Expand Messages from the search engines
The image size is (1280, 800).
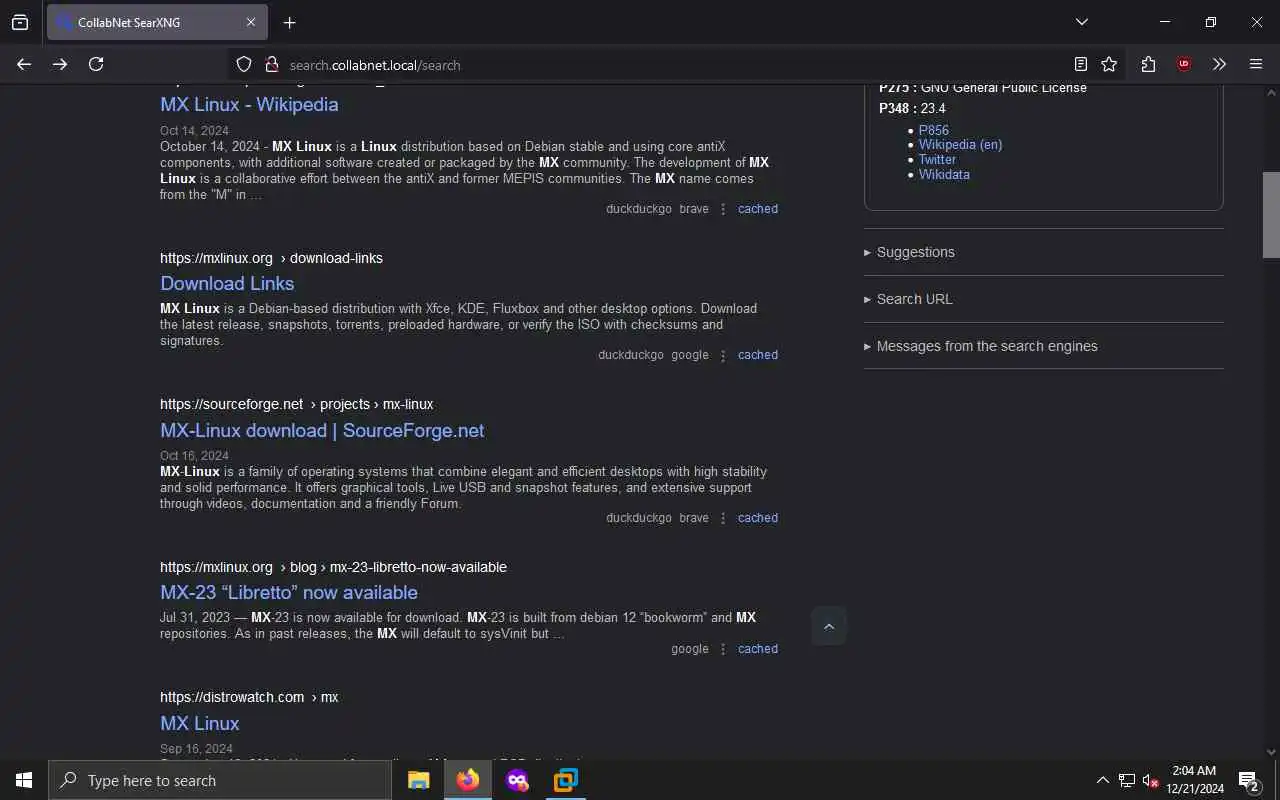(1043, 346)
